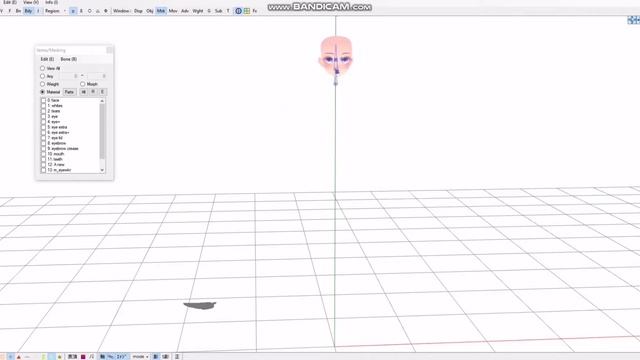The image size is (640, 360).
Task: Open the Region selection dropdown
Action: 55,11
